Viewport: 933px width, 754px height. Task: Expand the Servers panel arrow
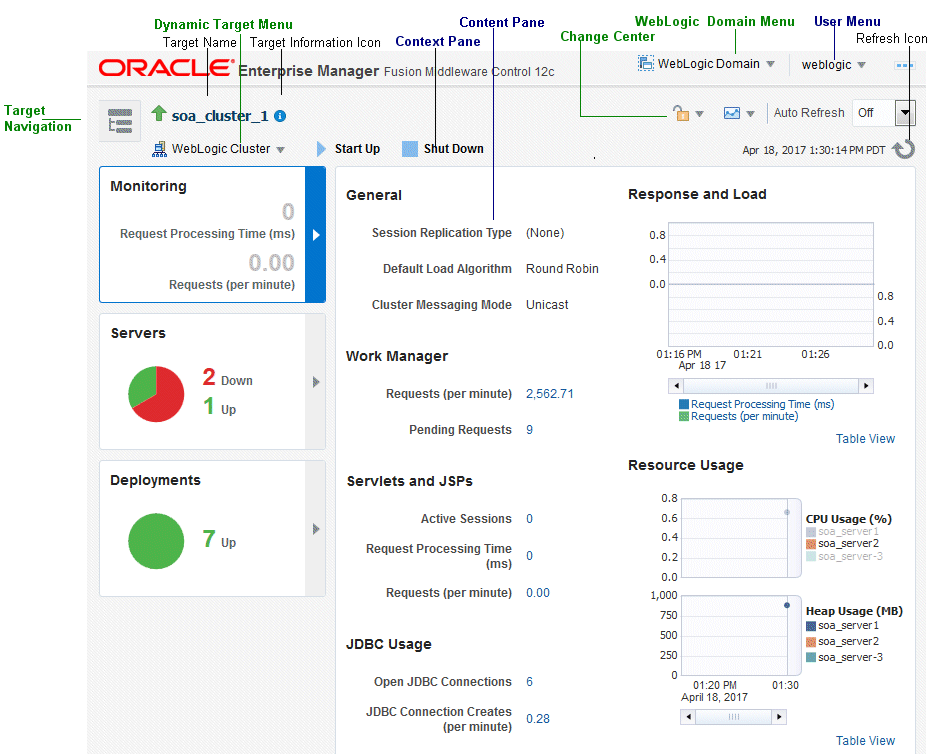coord(316,381)
